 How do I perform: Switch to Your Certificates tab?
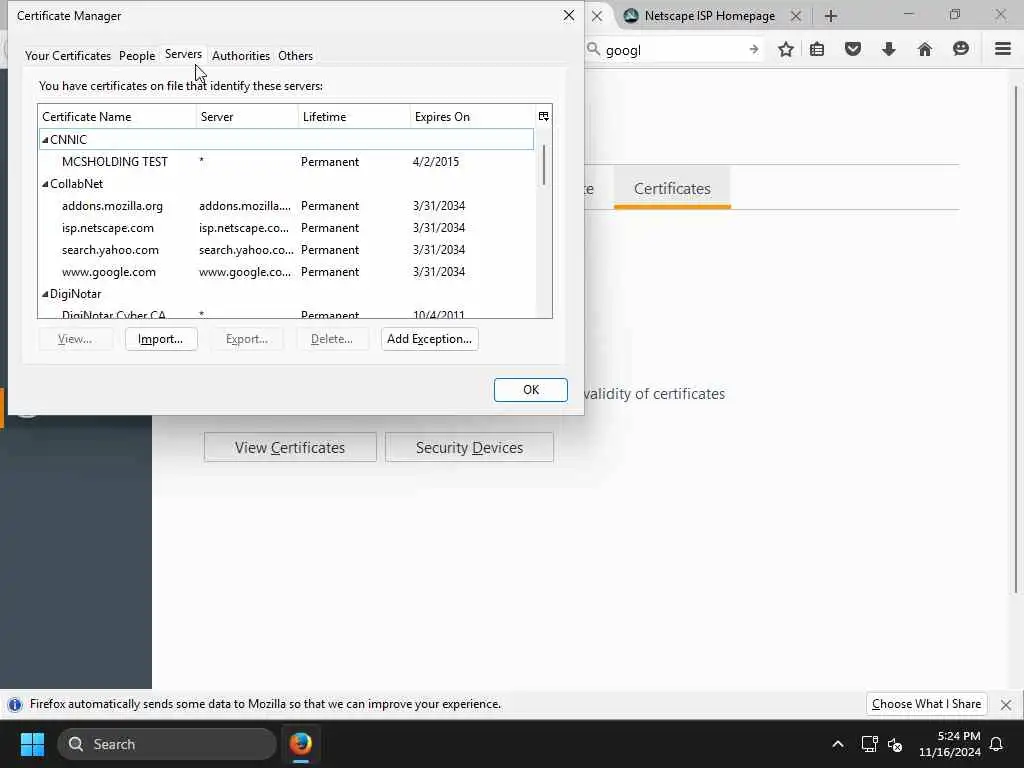point(68,56)
